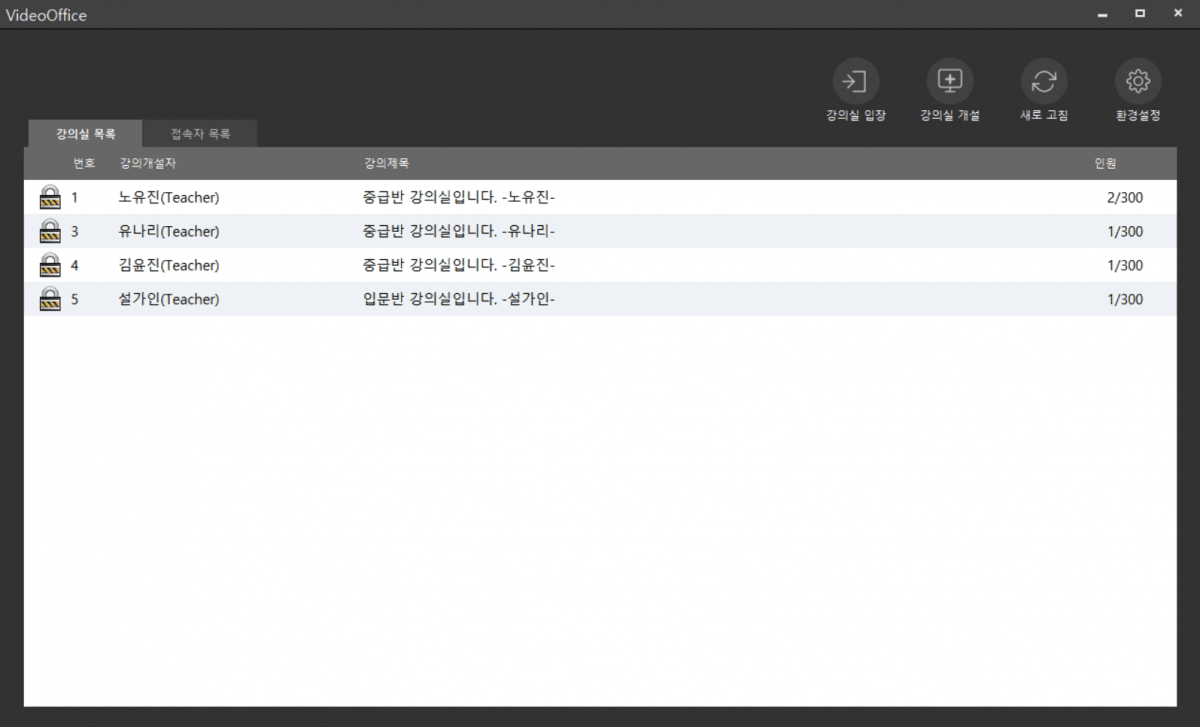Screen dimensions: 1200x727
Task: Click the lock icon for room 5
Action: point(49,299)
